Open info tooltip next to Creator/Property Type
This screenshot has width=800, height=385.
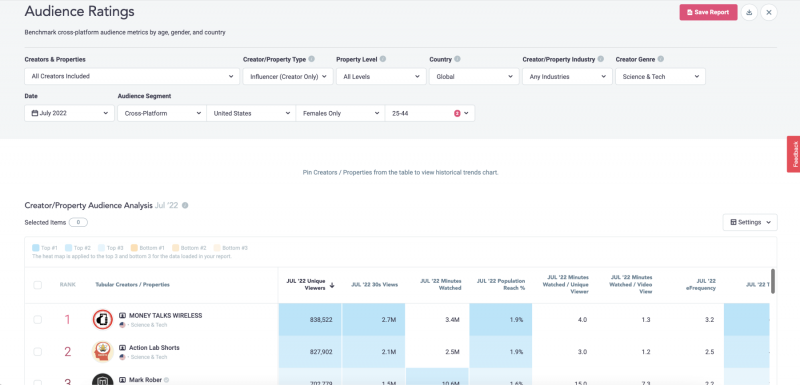point(311,59)
